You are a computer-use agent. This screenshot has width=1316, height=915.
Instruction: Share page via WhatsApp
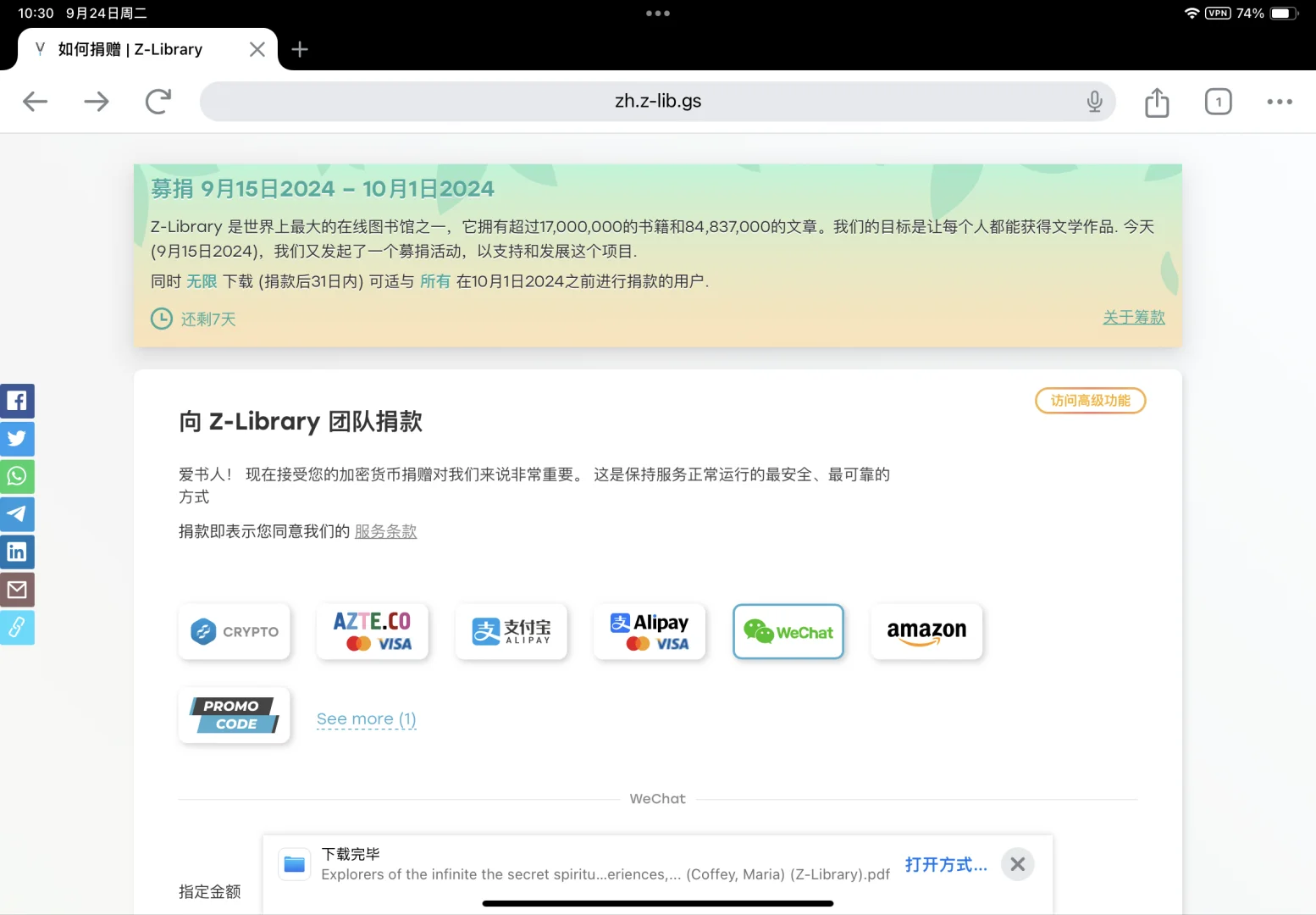(17, 476)
